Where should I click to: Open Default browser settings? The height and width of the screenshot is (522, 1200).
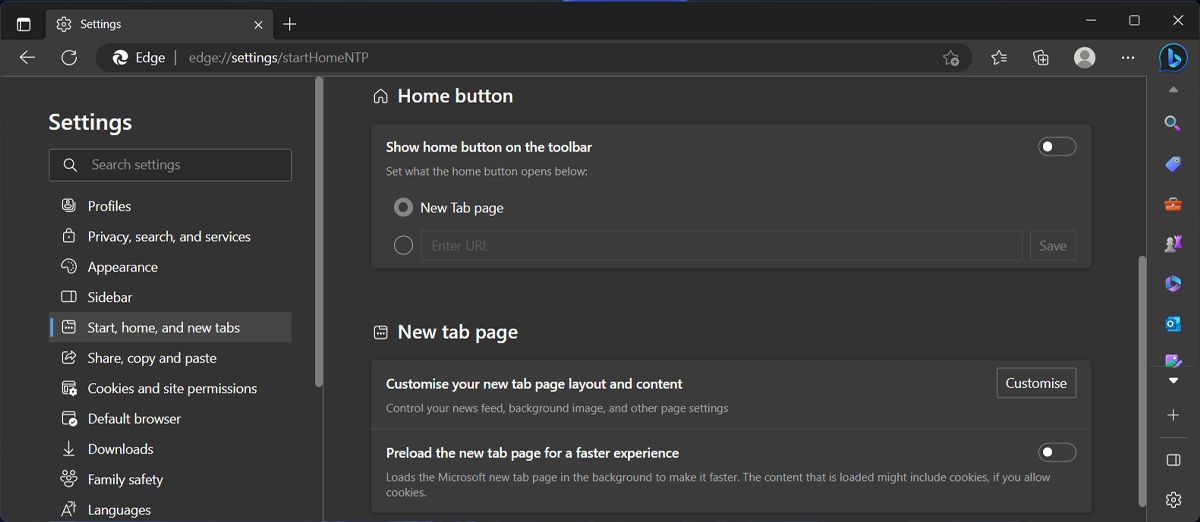pyautogui.click(x=170, y=418)
